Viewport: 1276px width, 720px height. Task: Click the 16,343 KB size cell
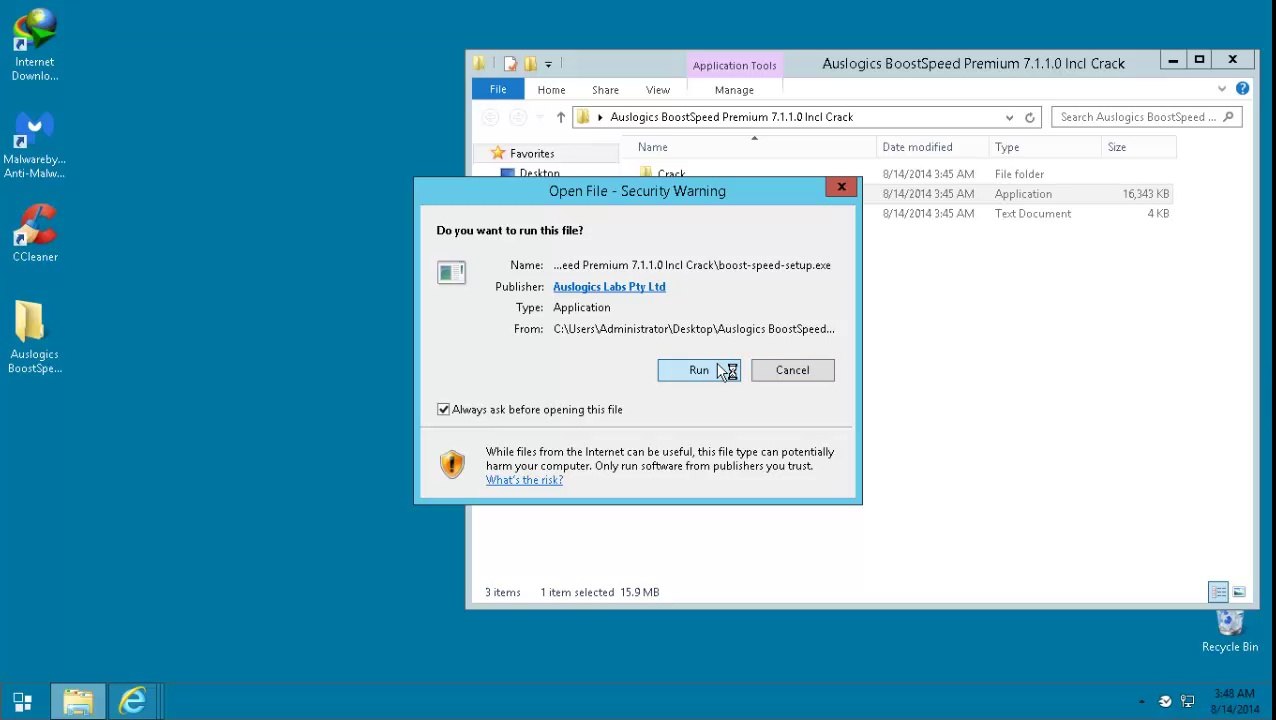pos(1145,194)
